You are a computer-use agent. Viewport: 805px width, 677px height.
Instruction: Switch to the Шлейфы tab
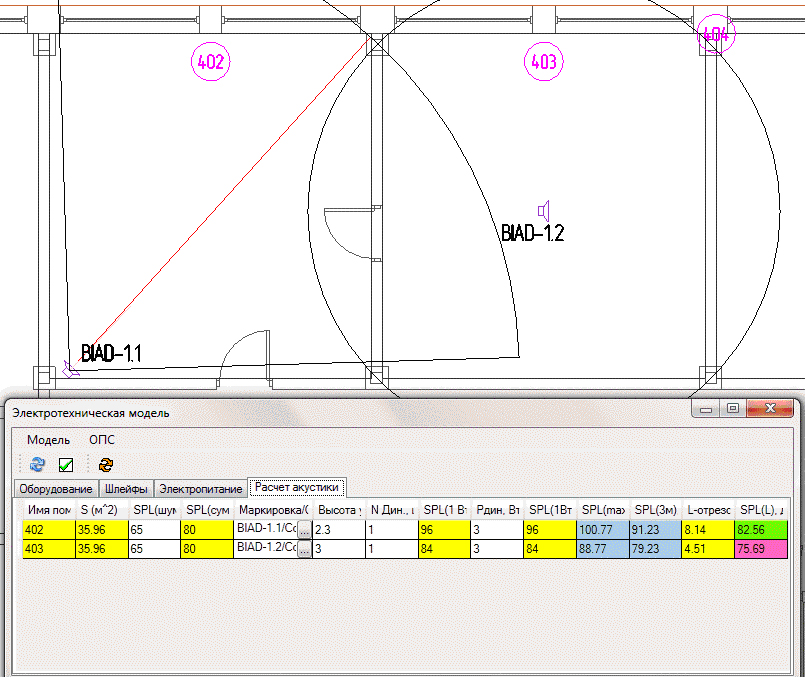click(x=126, y=489)
